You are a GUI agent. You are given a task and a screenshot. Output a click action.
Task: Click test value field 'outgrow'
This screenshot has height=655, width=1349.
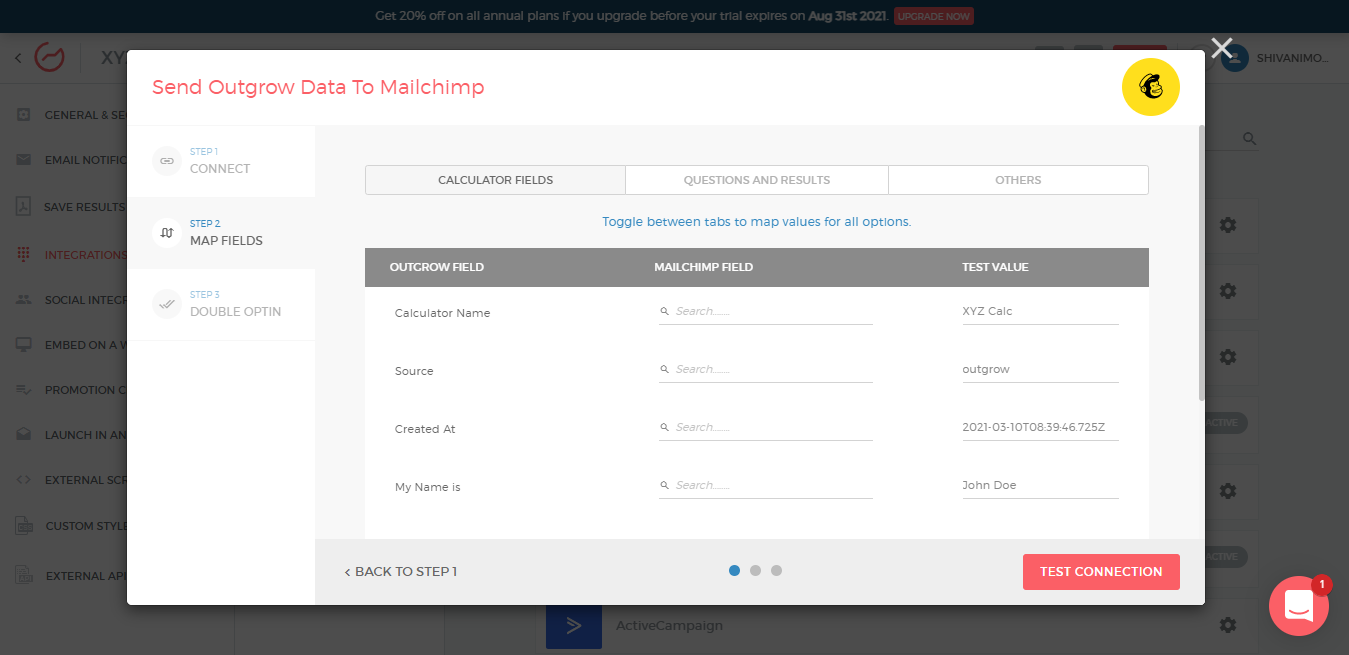pyautogui.click(x=1040, y=370)
